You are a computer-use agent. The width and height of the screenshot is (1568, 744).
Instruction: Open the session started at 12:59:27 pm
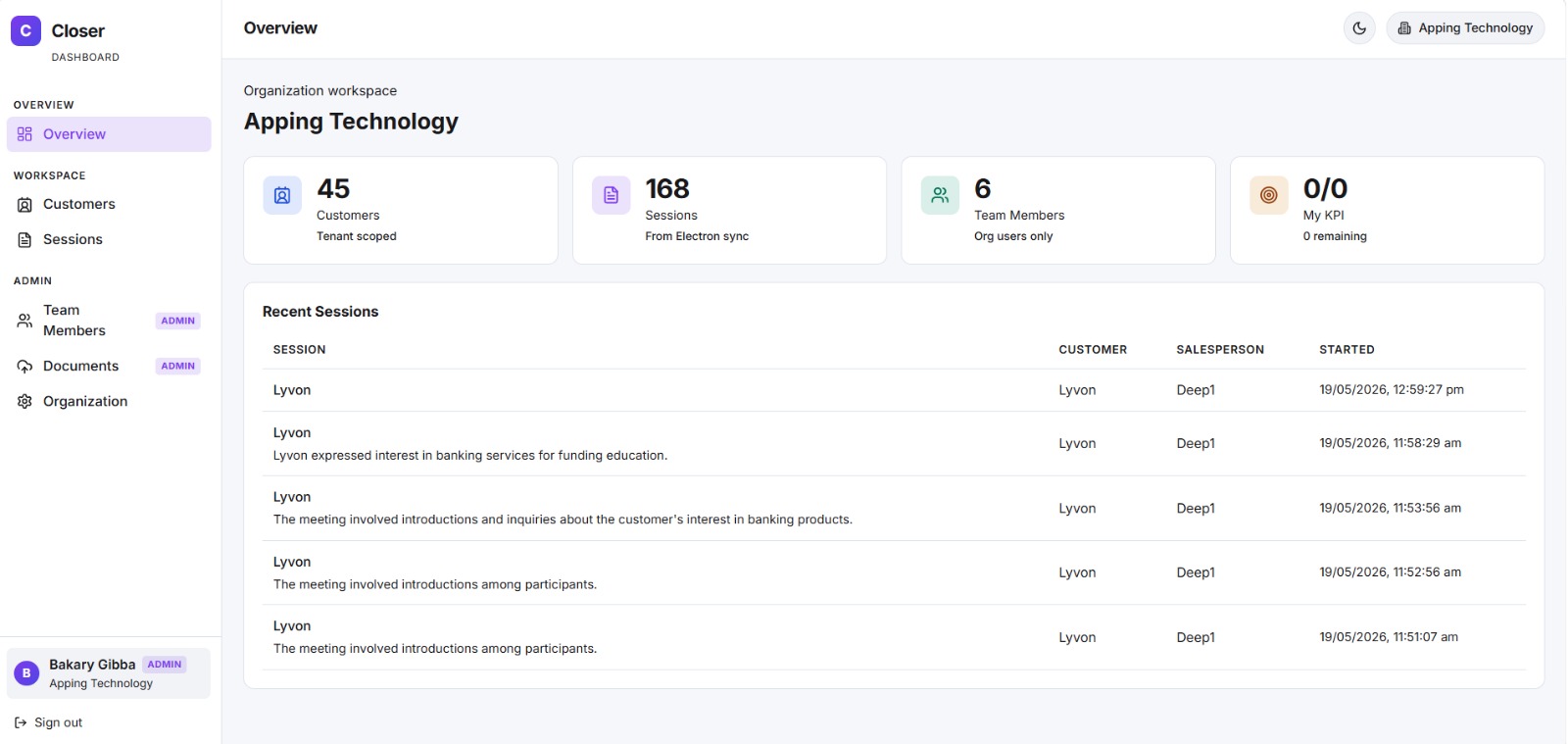point(894,390)
